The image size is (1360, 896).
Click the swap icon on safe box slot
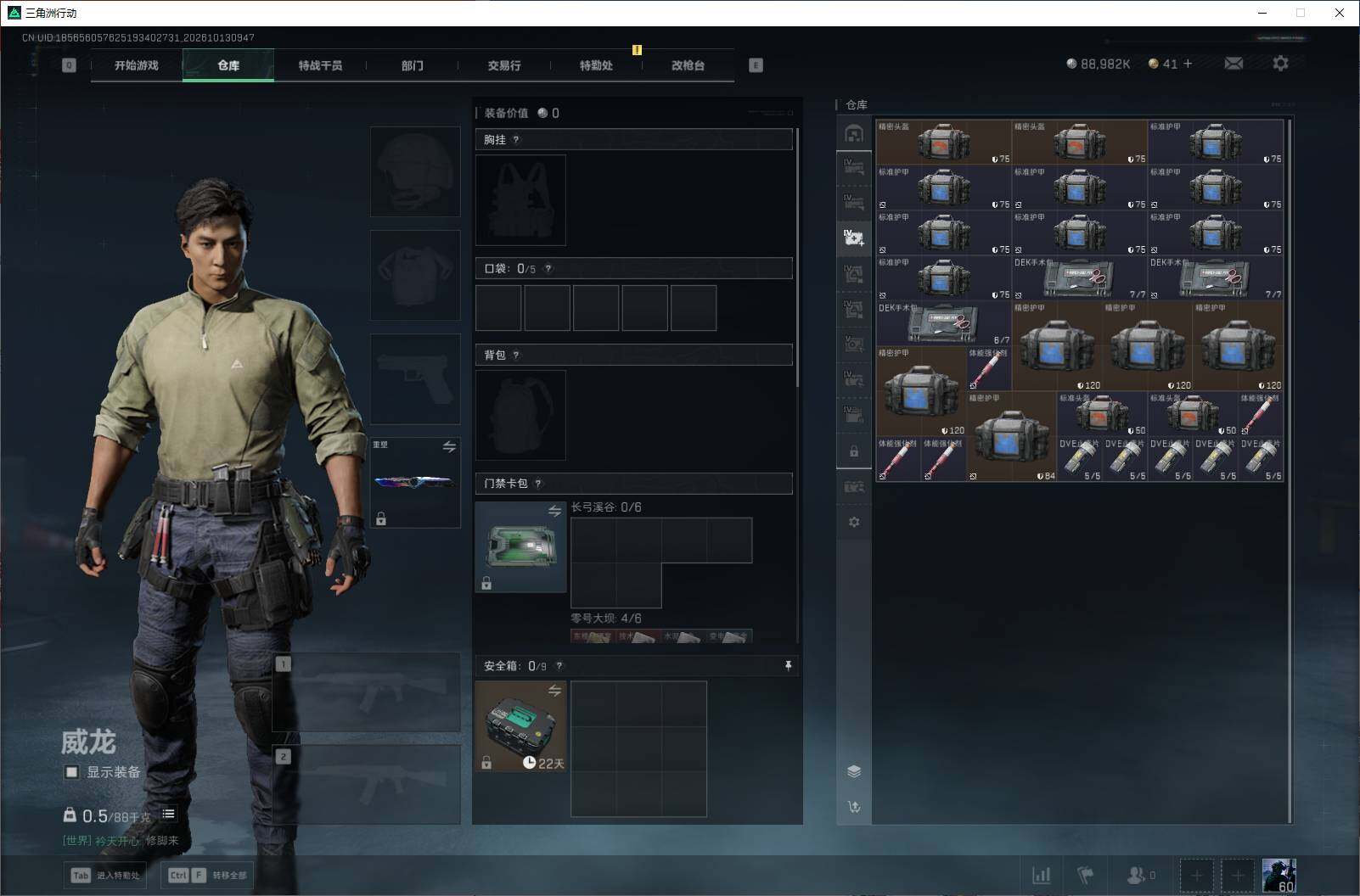[554, 691]
